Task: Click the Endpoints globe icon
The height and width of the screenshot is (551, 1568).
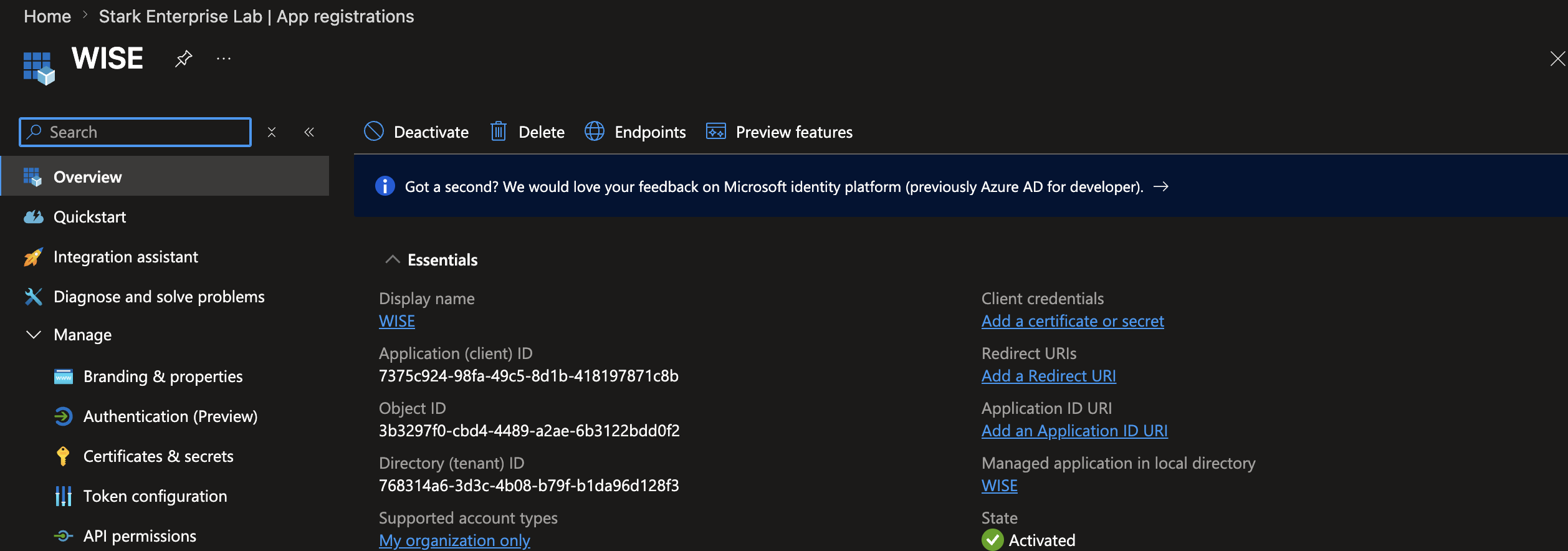Action: [x=595, y=131]
